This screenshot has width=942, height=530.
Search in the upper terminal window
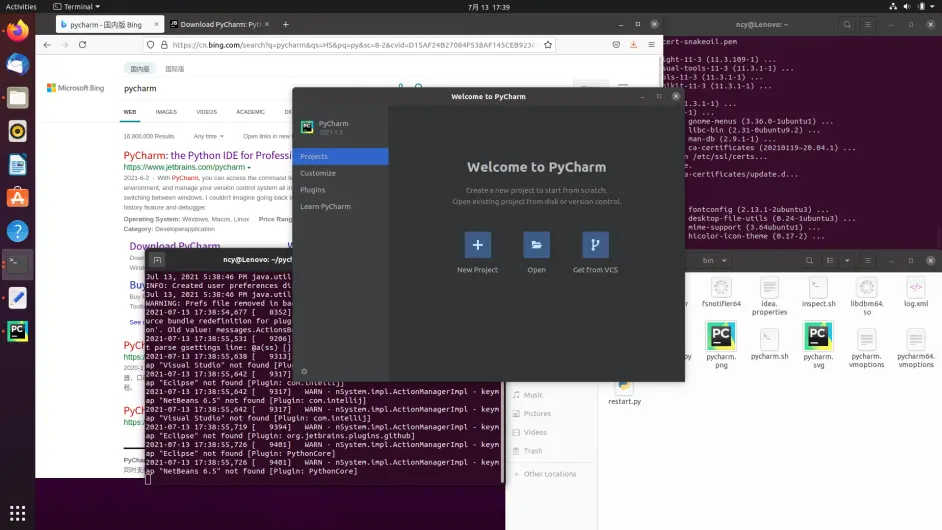(x=847, y=25)
